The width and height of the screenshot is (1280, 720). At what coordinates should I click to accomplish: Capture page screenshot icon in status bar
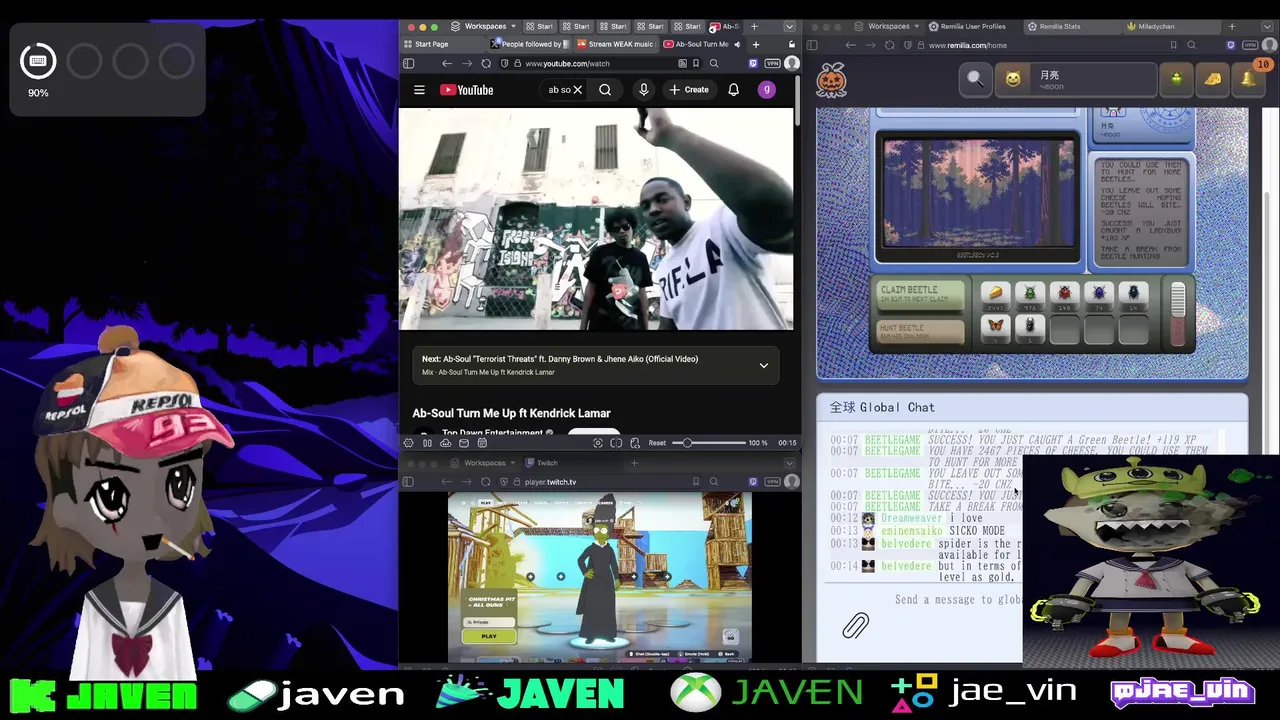(x=598, y=443)
